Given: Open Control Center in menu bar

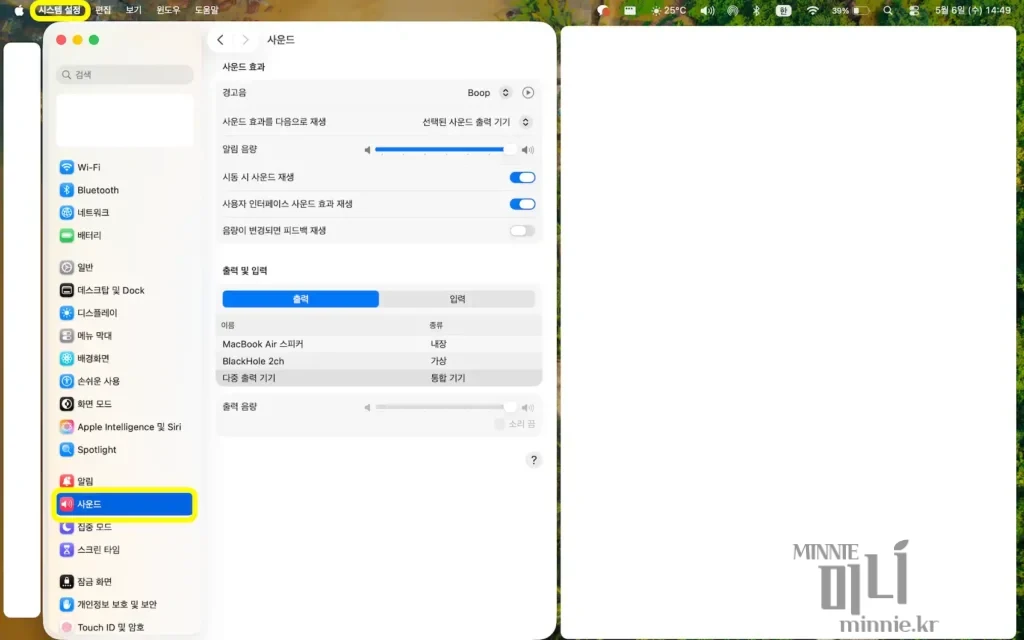Looking at the screenshot, I should click(914, 10).
